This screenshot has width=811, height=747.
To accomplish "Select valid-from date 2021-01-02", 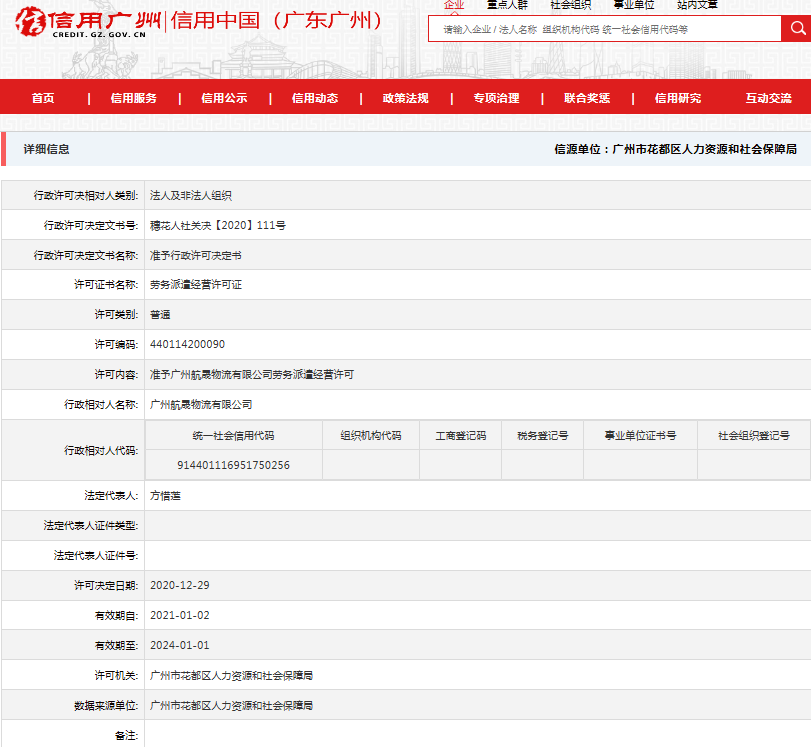I will click(x=180, y=616).
